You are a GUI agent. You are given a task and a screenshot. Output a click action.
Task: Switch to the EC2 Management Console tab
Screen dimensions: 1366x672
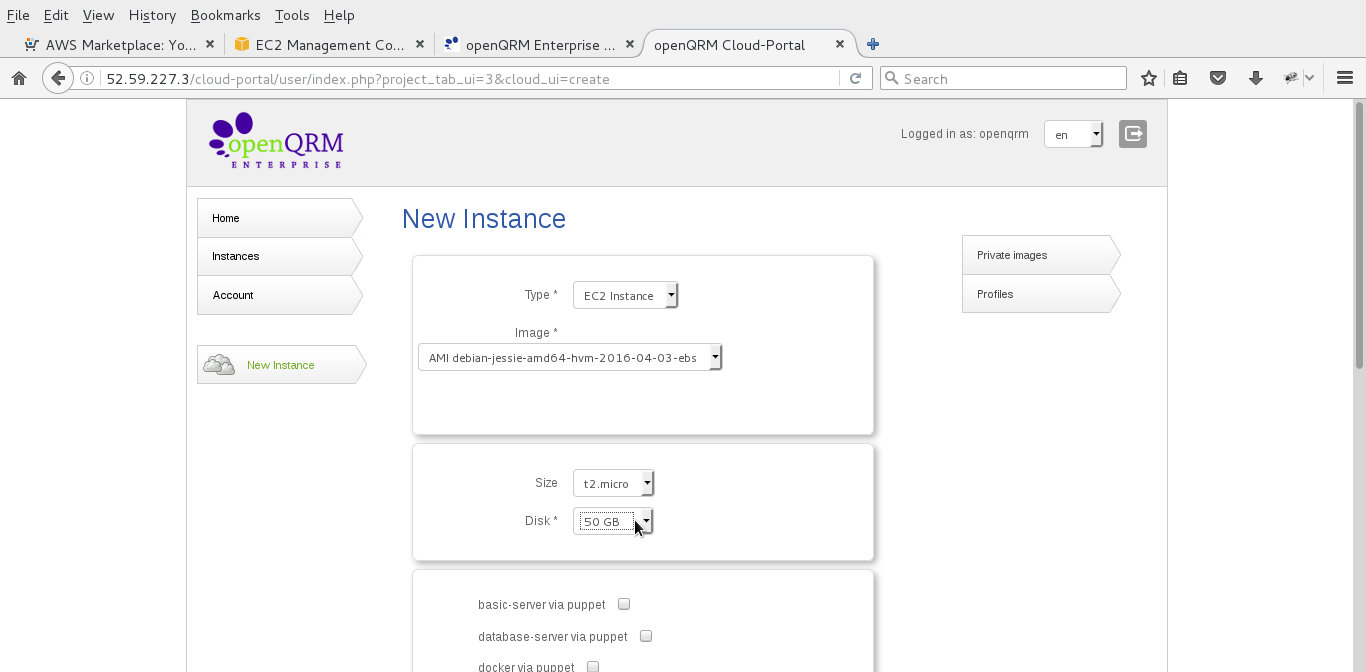(330, 44)
